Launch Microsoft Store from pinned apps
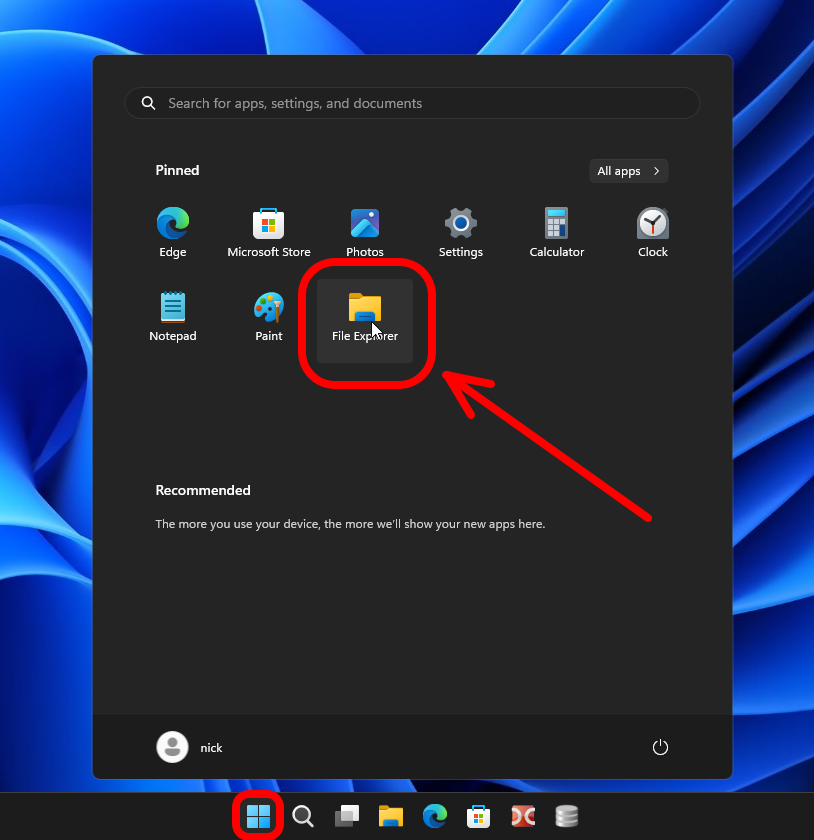Image resolution: width=814 pixels, height=840 pixels. pyautogui.click(x=269, y=233)
